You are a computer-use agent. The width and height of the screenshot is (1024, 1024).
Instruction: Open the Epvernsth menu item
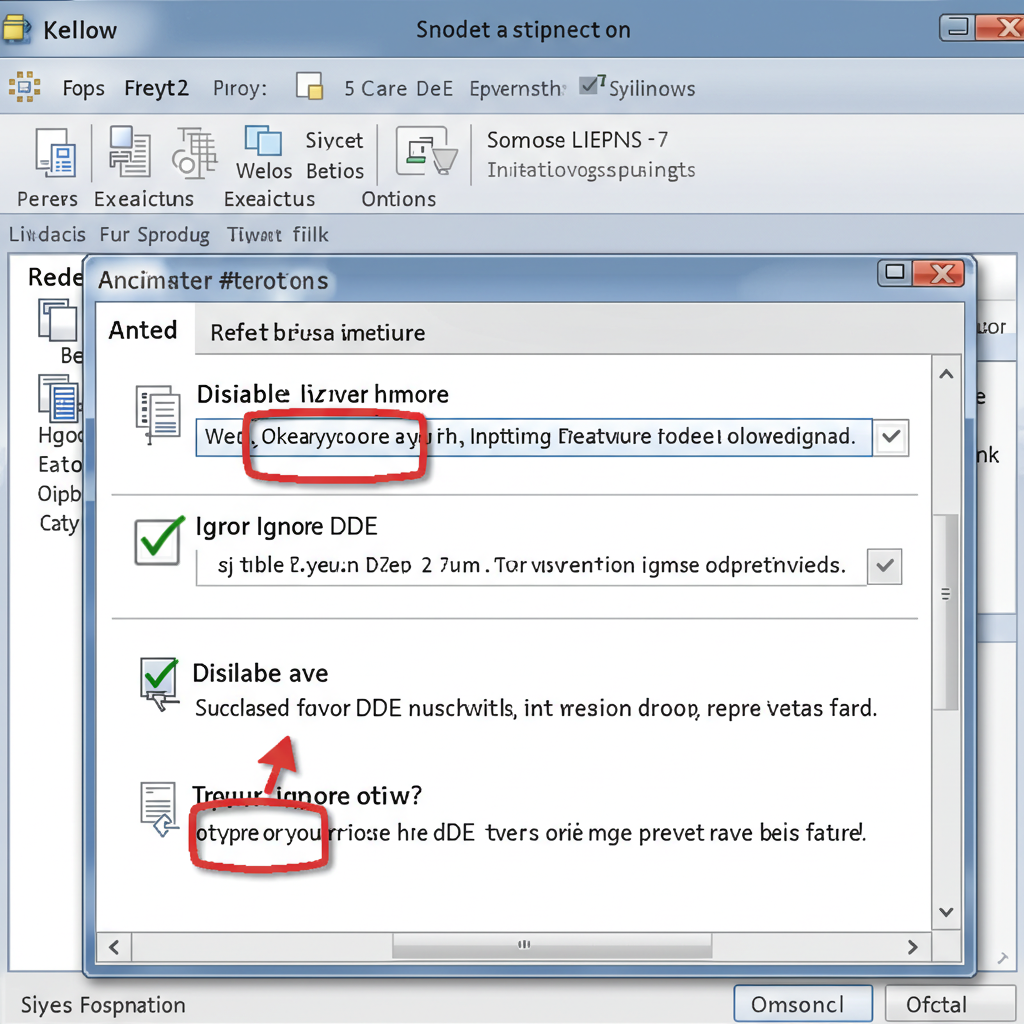tap(515, 89)
